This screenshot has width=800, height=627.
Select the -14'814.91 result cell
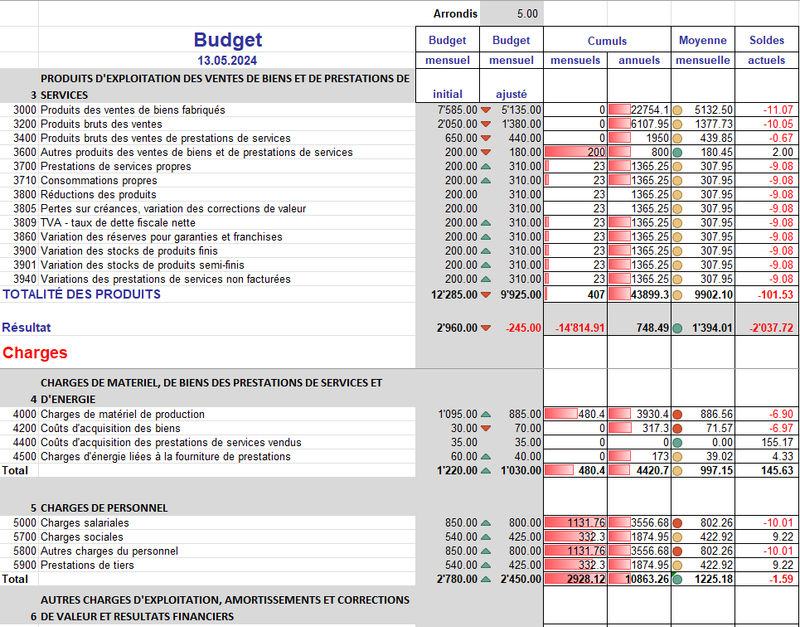click(576, 328)
